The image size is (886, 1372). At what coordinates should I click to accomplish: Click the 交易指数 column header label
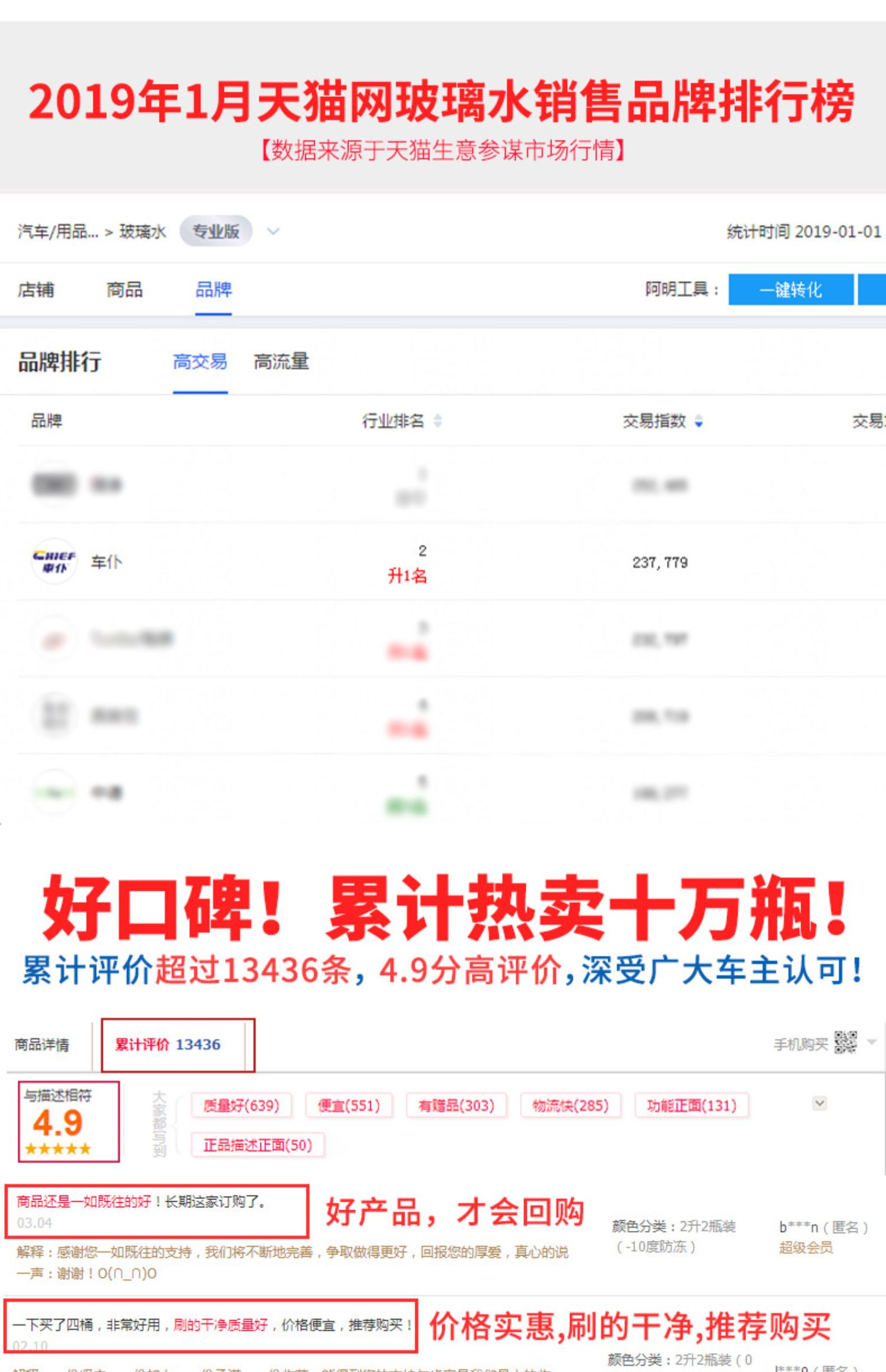pyautogui.click(x=654, y=421)
